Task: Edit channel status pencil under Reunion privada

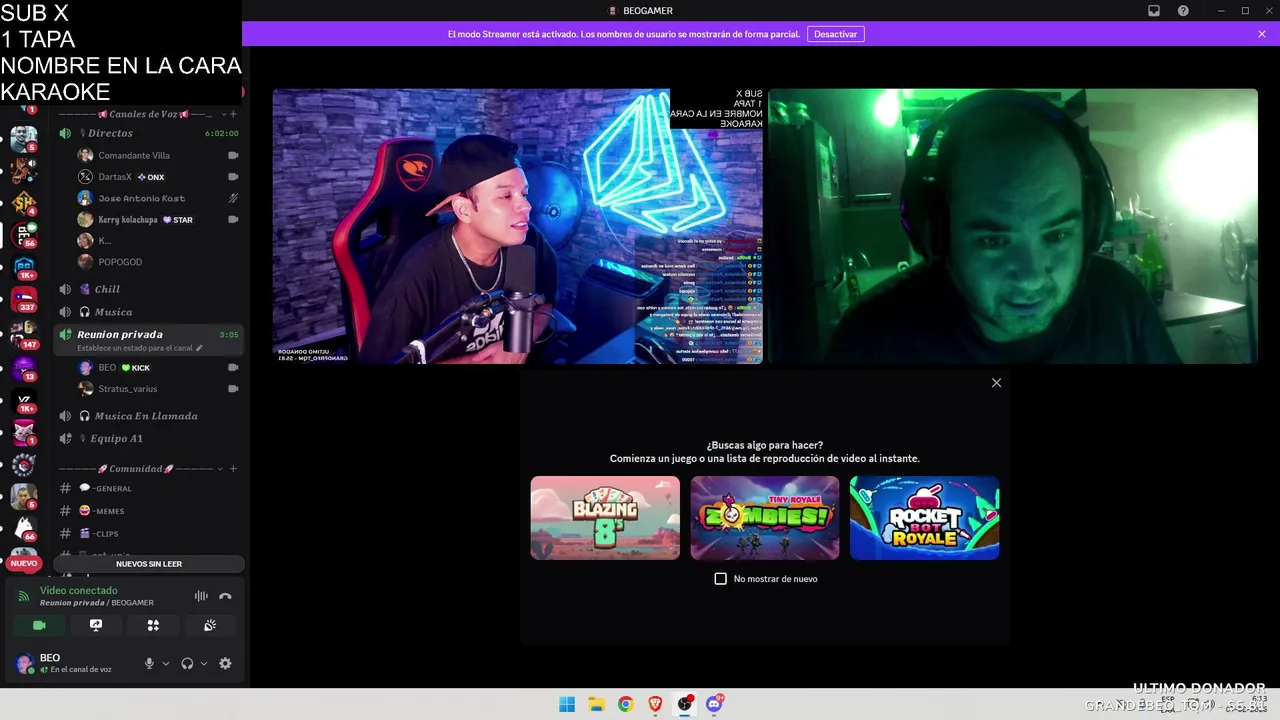Action: (x=199, y=348)
